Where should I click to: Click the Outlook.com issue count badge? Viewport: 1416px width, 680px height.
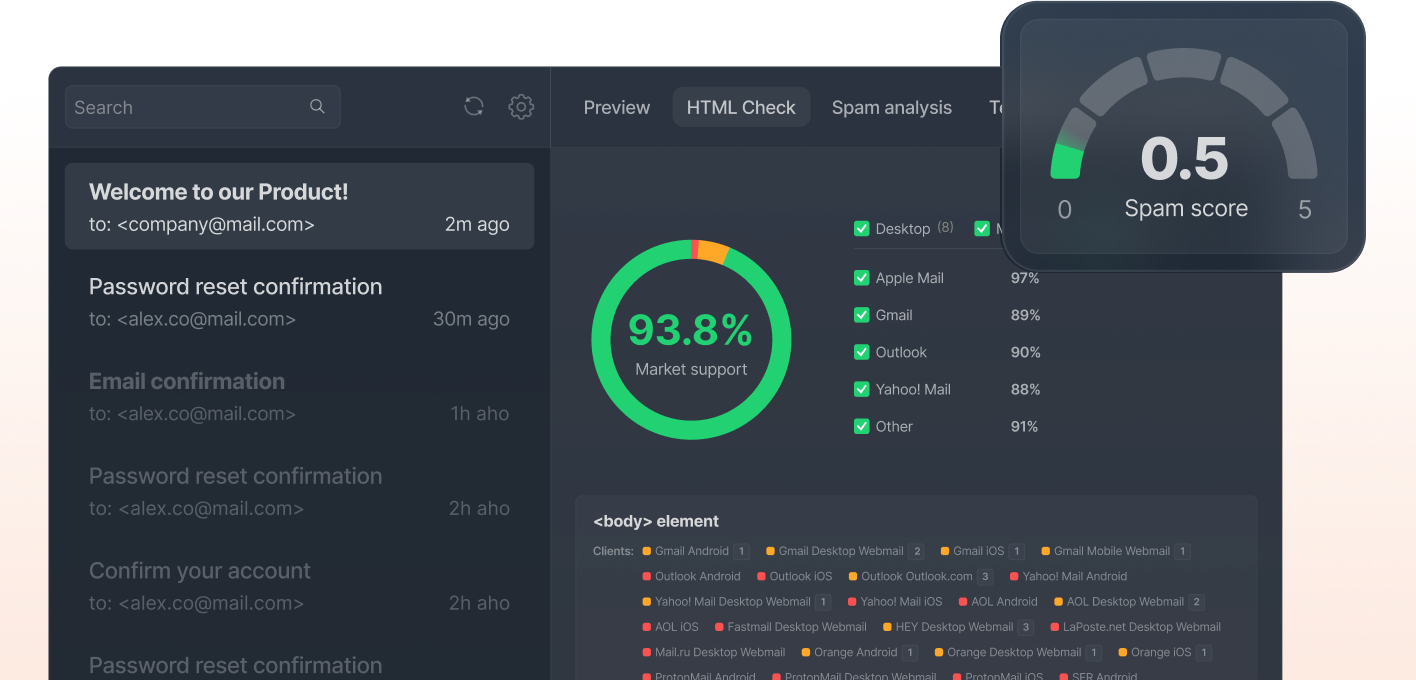click(x=985, y=577)
